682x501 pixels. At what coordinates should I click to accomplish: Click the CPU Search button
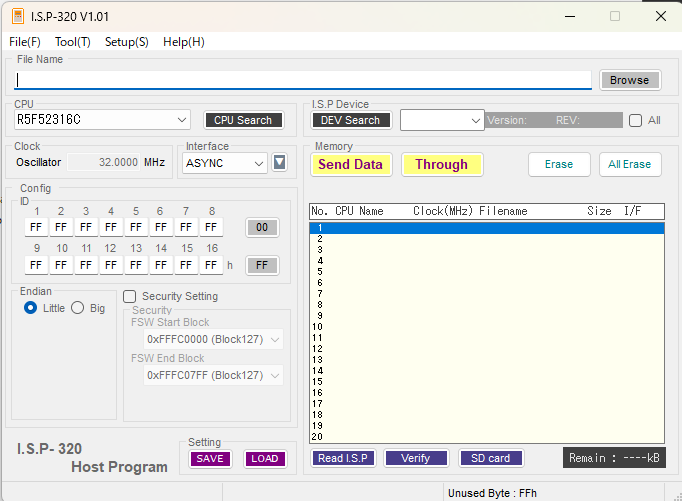pyautogui.click(x=243, y=120)
